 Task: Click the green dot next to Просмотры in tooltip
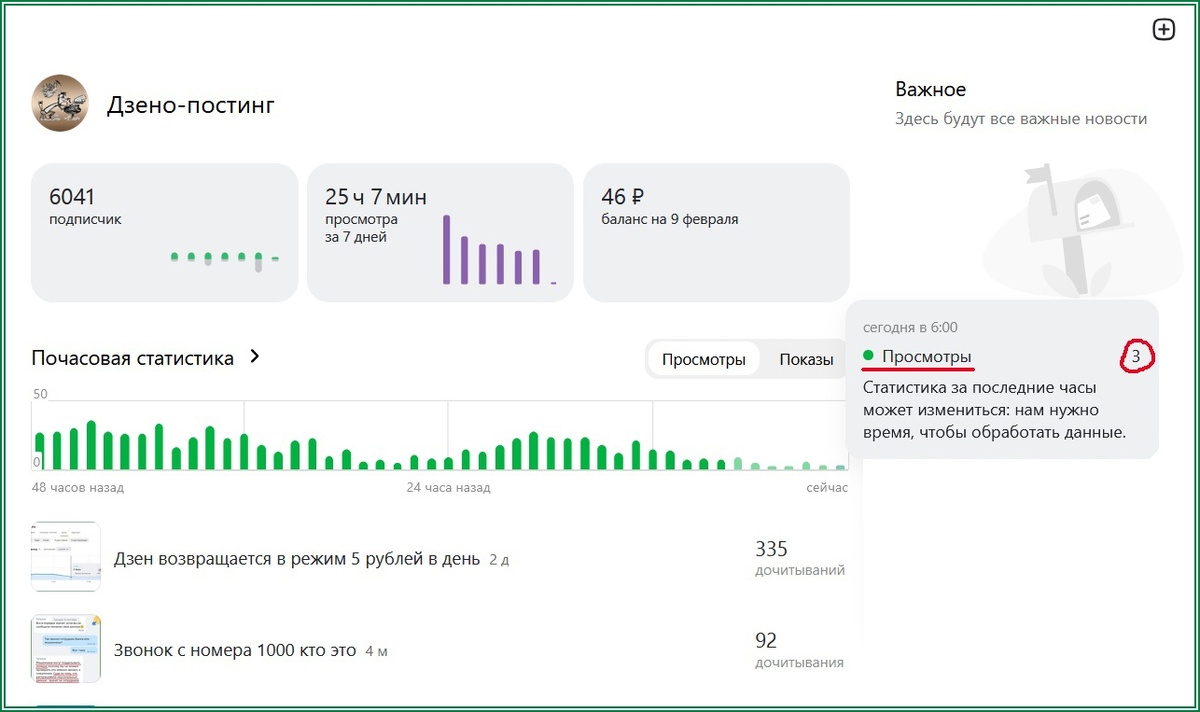tap(868, 356)
